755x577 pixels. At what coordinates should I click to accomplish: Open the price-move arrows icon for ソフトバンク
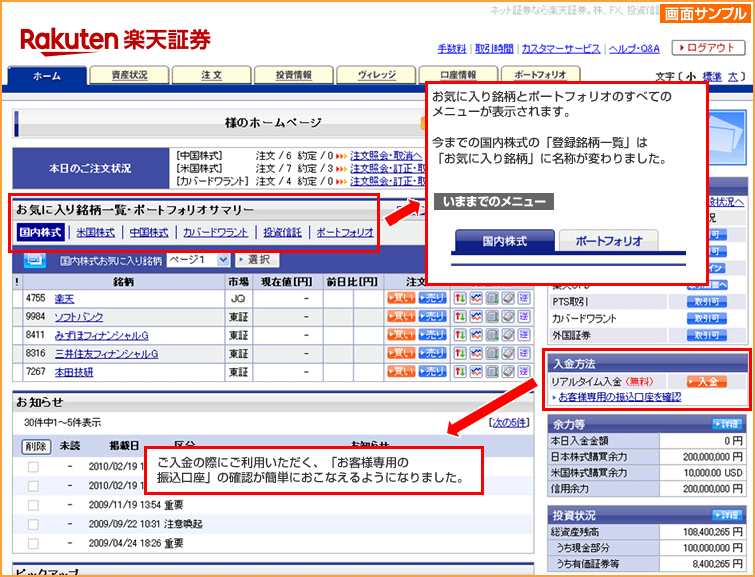coord(460,317)
